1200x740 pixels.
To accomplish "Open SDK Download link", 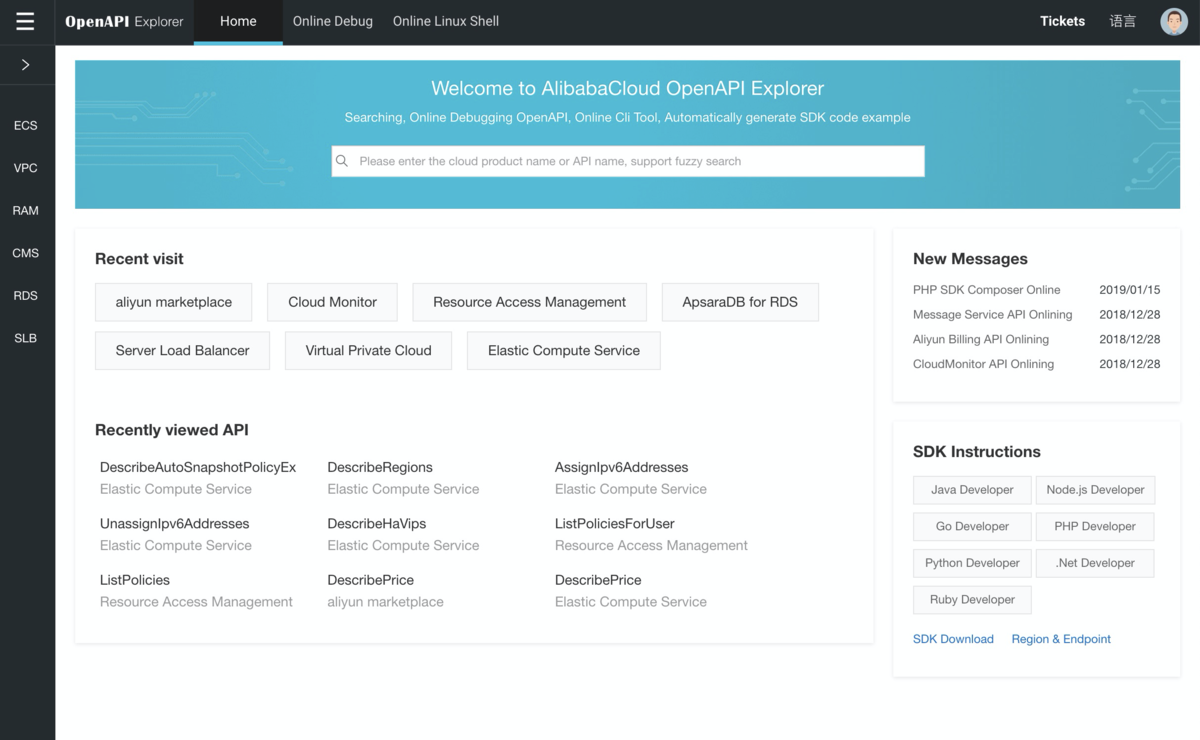I will 953,639.
